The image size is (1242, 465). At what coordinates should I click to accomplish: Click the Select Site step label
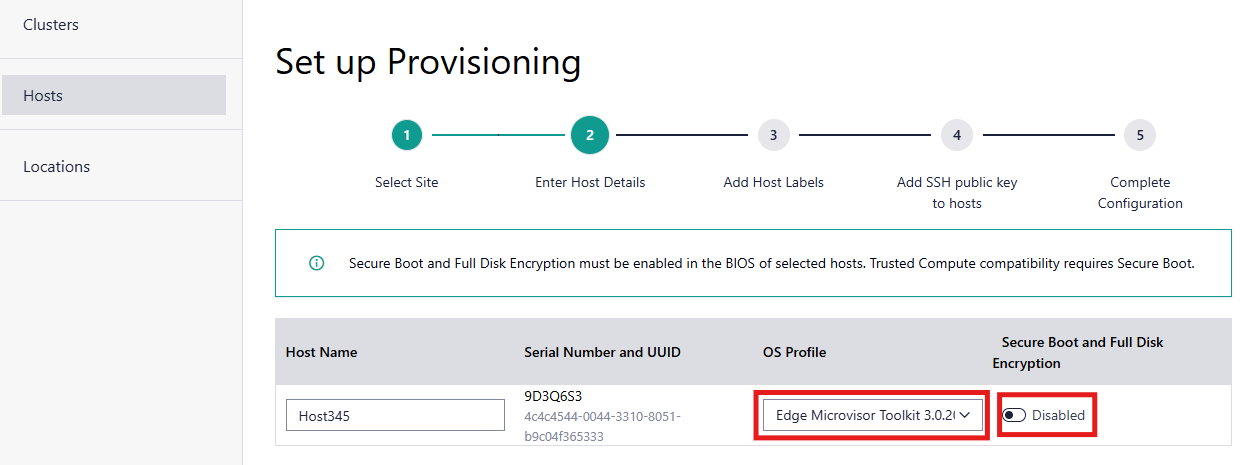[407, 182]
